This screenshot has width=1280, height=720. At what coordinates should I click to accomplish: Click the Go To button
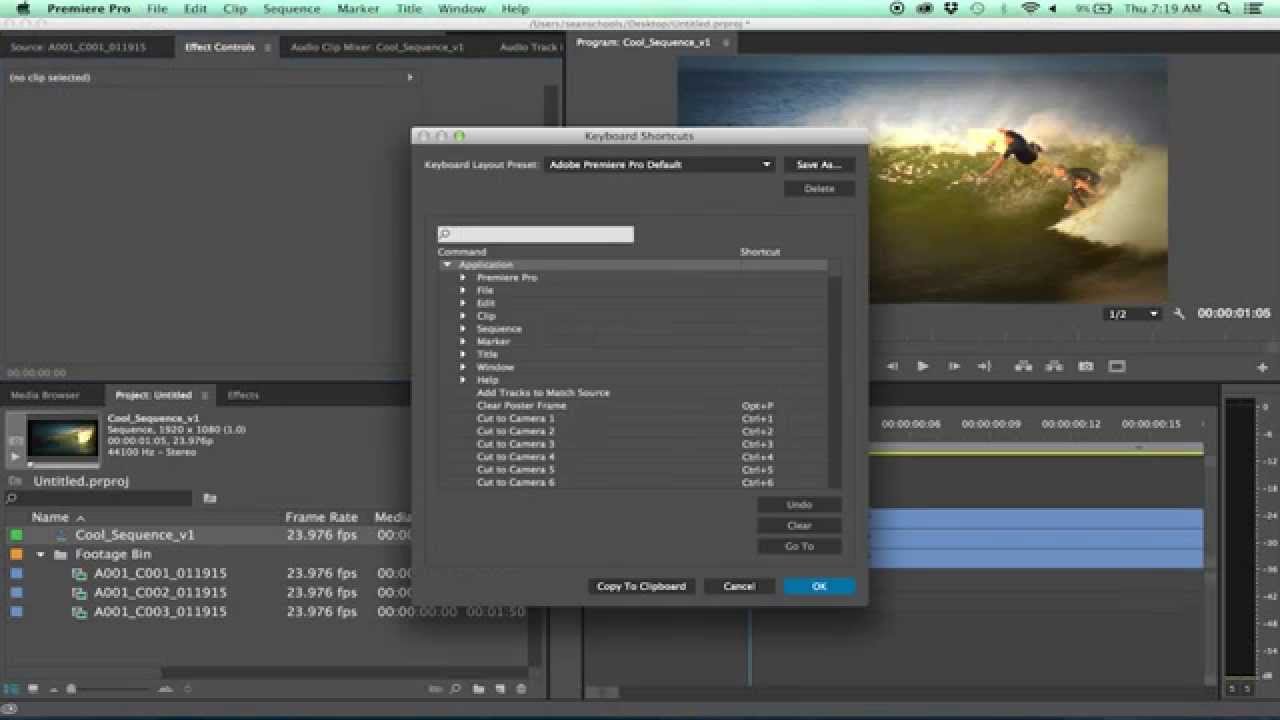point(799,546)
